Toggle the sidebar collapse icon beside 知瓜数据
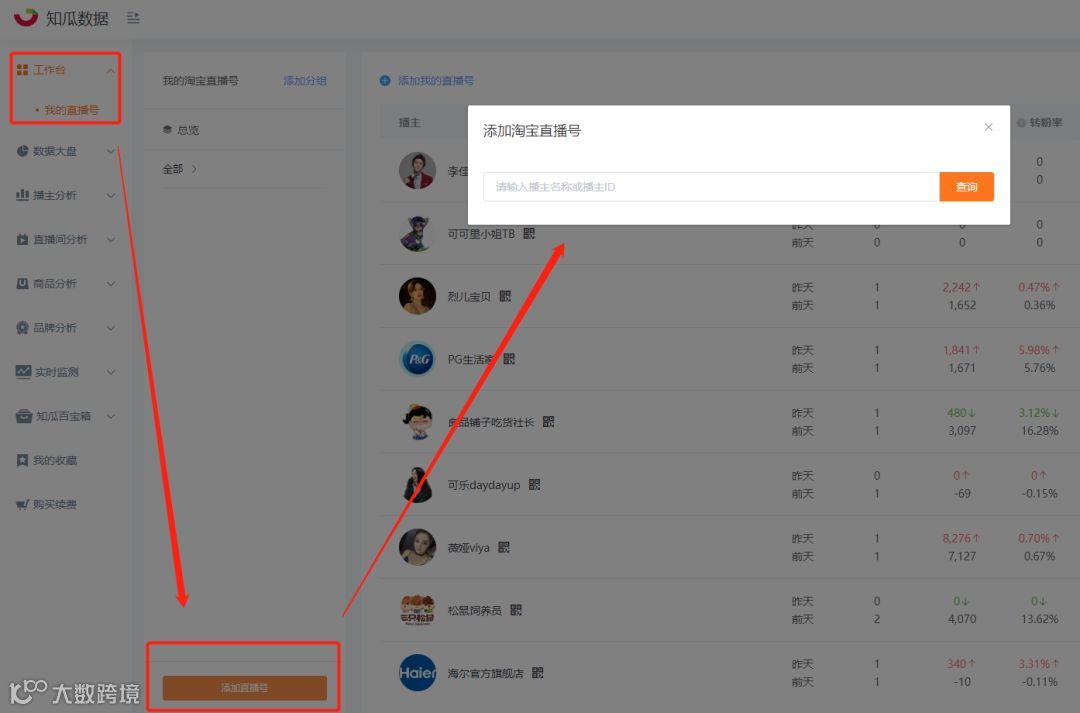 (133, 18)
